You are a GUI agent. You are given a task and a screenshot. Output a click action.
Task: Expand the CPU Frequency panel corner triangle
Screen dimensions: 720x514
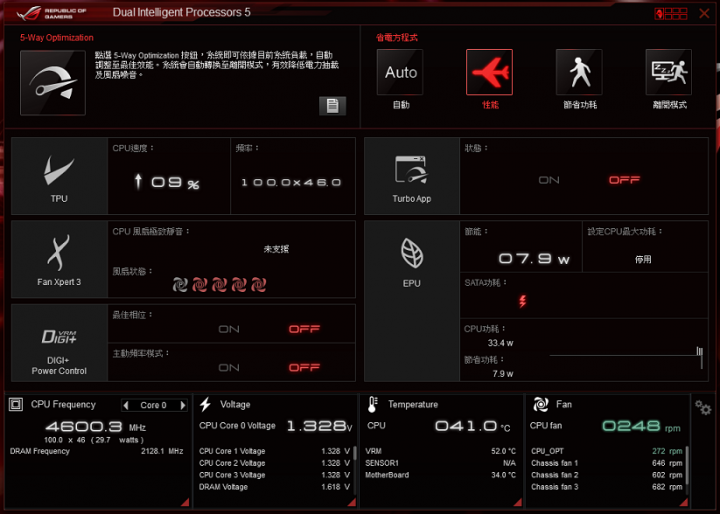(x=185, y=502)
